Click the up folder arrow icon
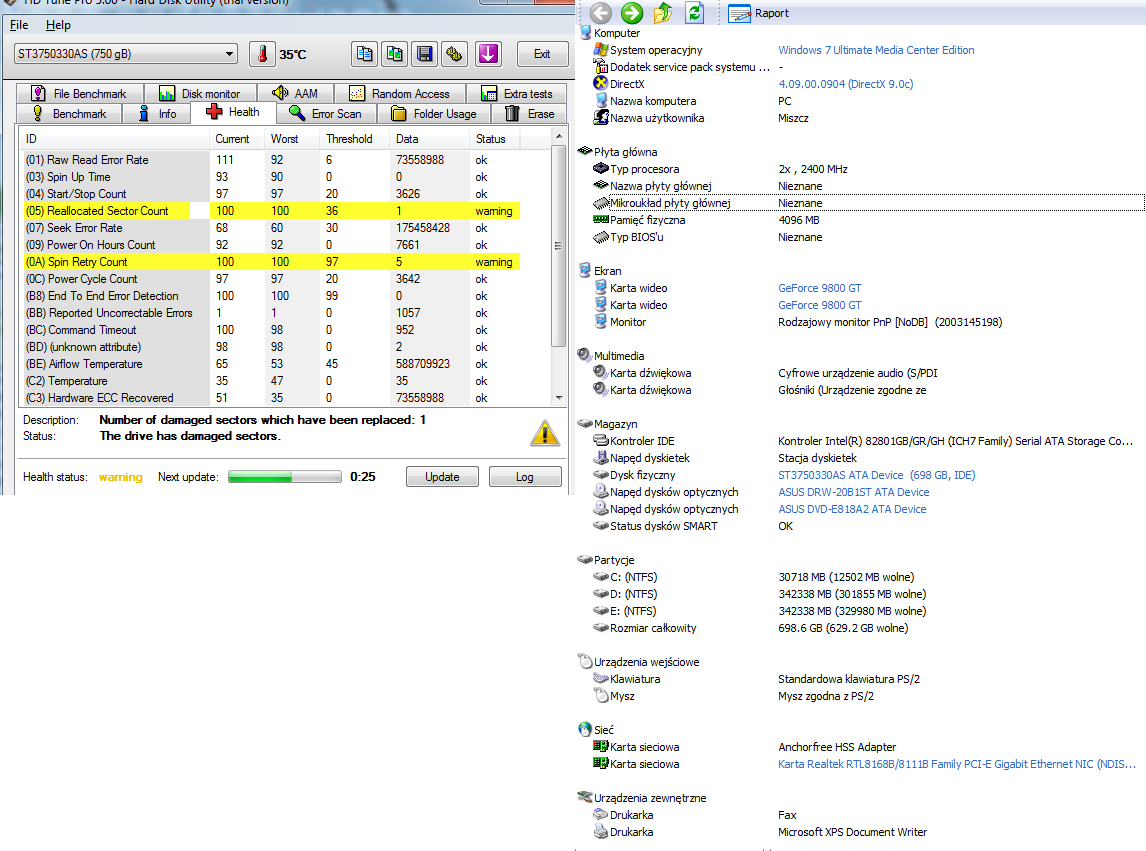Screen dimensions: 1146x851 (663, 12)
